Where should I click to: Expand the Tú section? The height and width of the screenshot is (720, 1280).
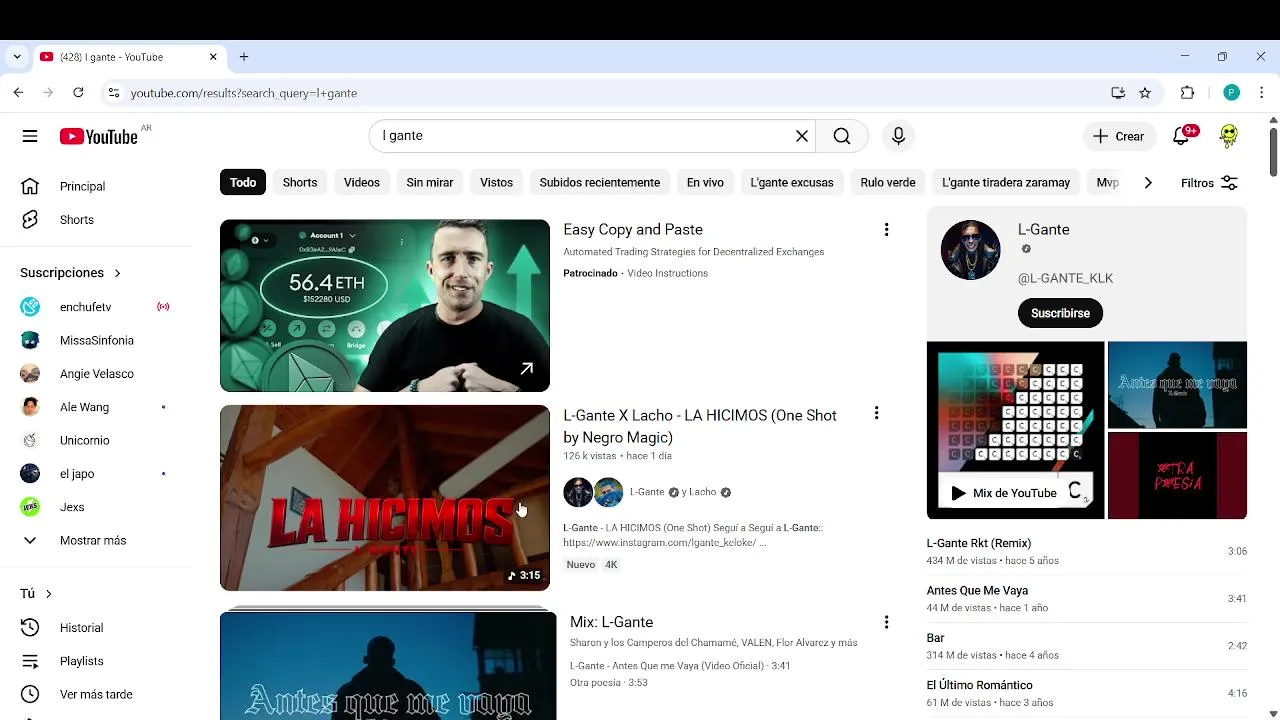[x=36, y=594]
